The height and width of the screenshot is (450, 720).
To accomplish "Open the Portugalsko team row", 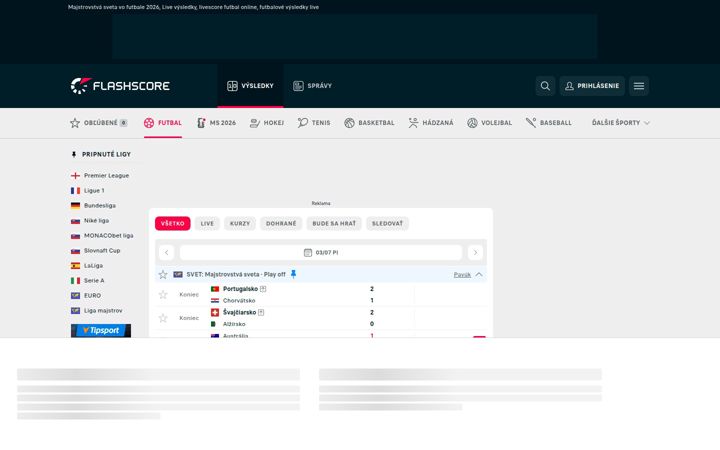I will [240, 289].
